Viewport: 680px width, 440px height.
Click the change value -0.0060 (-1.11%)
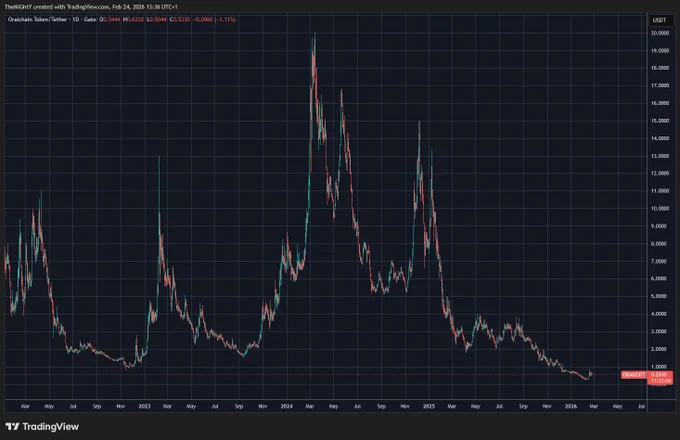[215, 20]
